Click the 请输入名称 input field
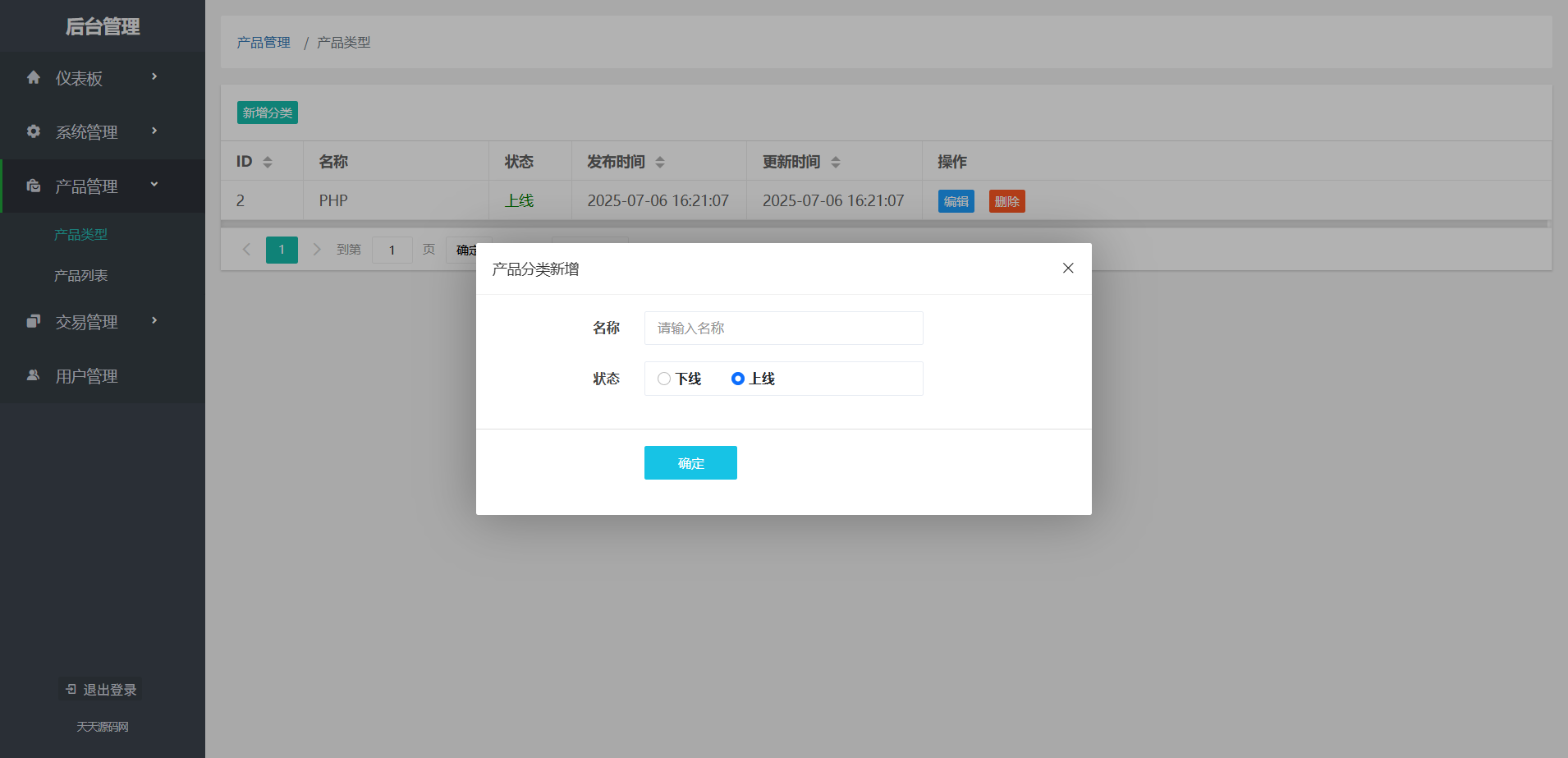The image size is (1568, 758). pyautogui.click(x=783, y=328)
